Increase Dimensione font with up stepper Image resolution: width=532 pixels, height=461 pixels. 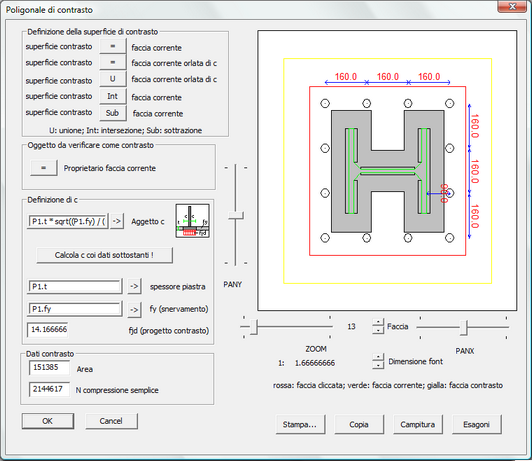(378, 357)
